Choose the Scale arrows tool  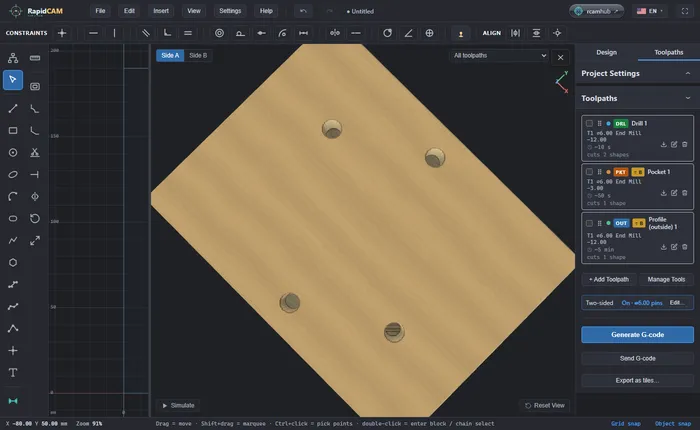[x=35, y=241]
